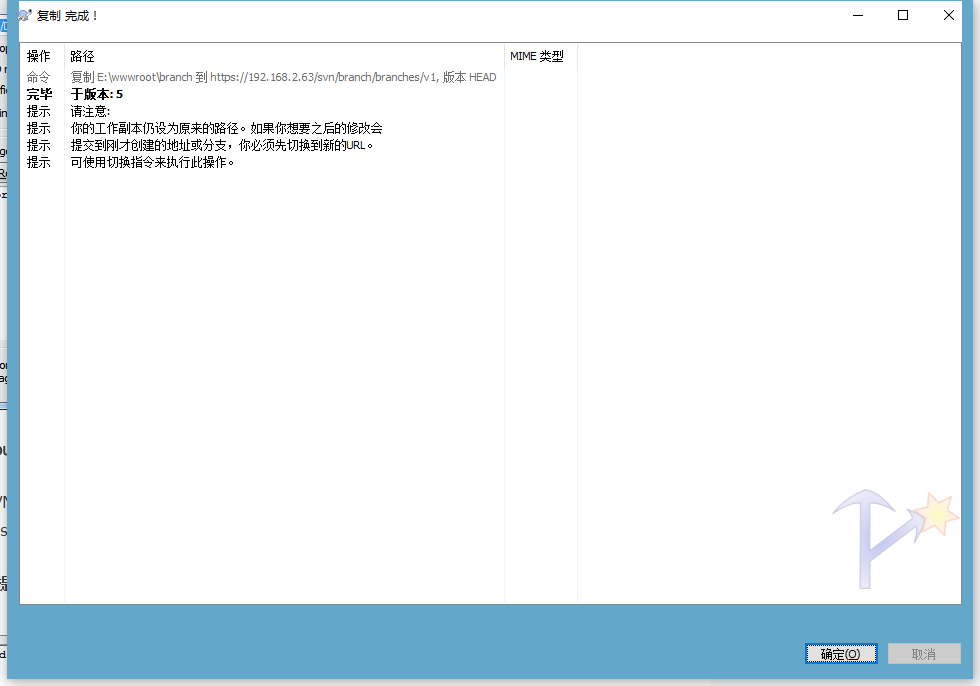Image resolution: width=980 pixels, height=686 pixels.
Task: Click the 命令 cell in 操作 column
Action: point(38,77)
